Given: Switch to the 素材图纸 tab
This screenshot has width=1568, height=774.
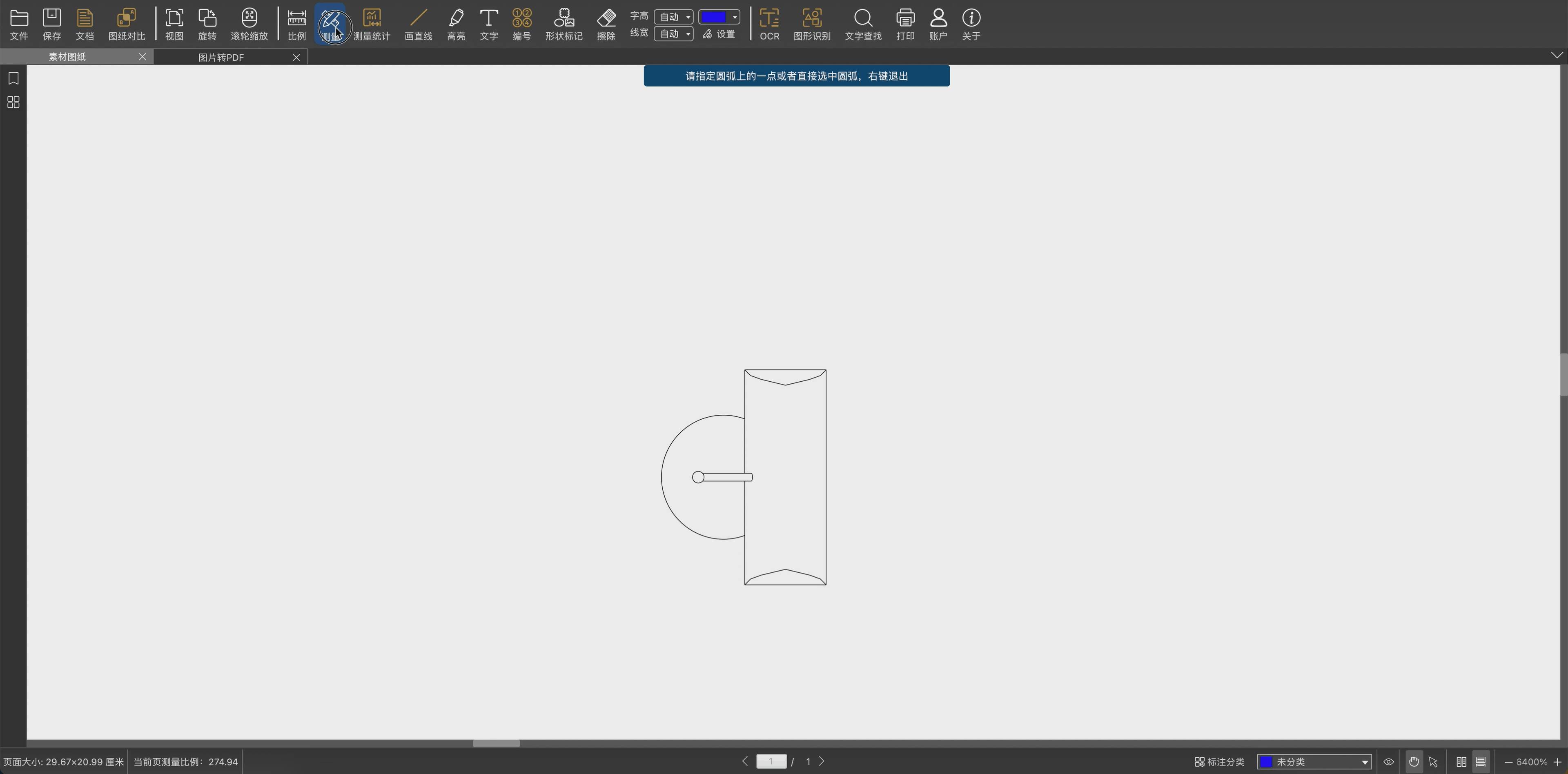Looking at the screenshot, I should [67, 57].
